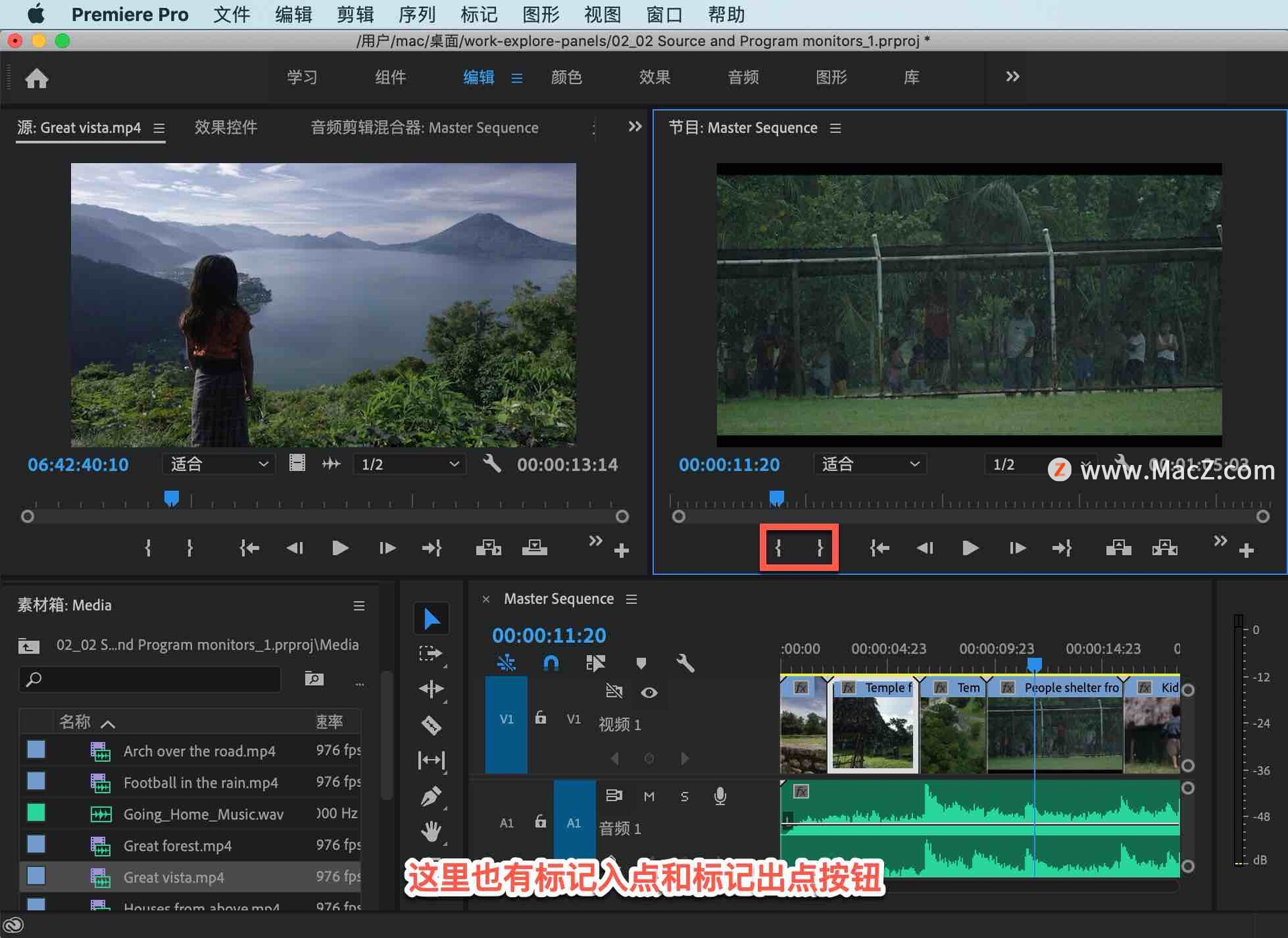The image size is (1288, 938).
Task: Click Lift button in Program monitor
Action: [x=1118, y=548]
